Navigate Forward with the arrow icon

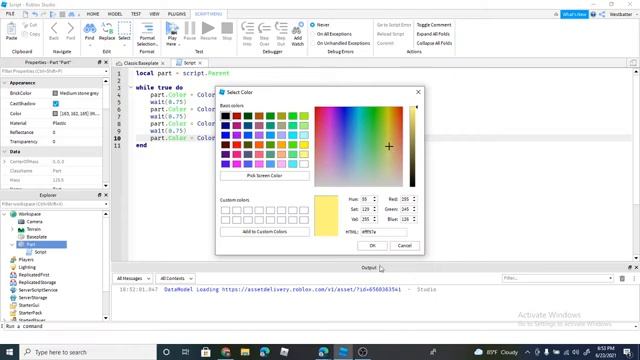tap(71, 29)
